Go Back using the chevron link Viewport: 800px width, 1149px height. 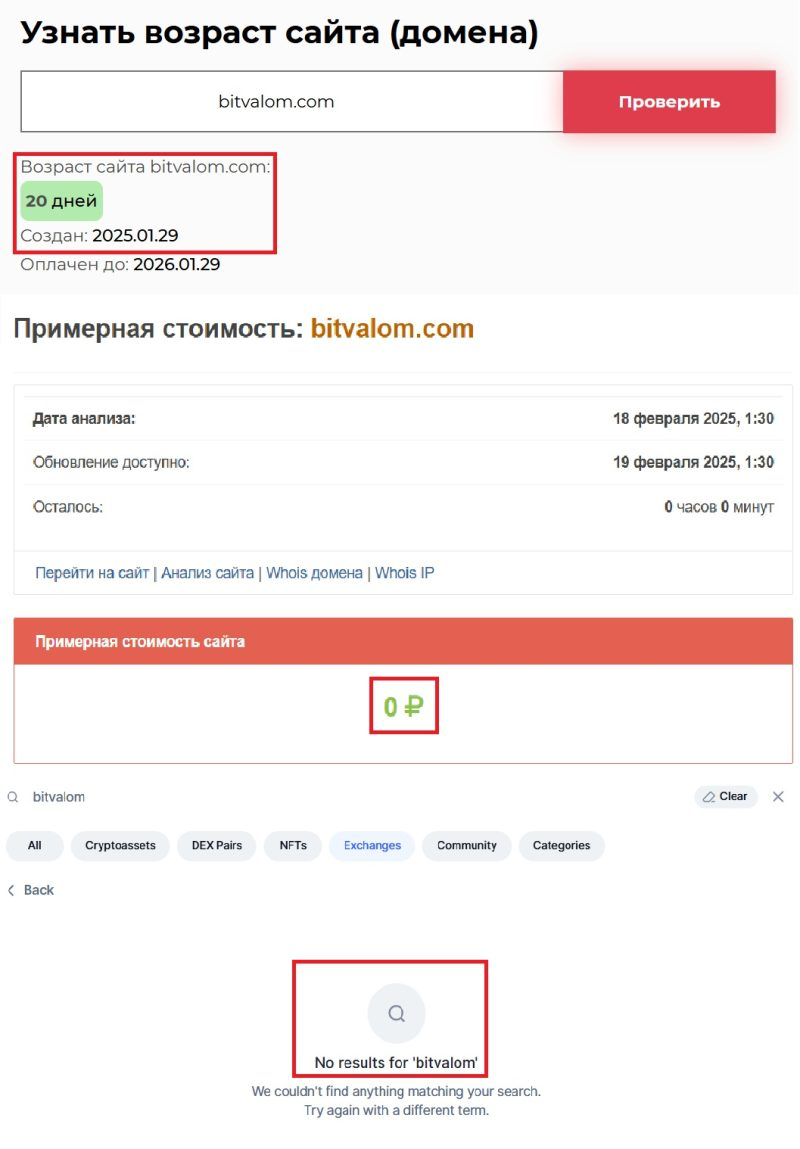pyautogui.click(x=31, y=890)
